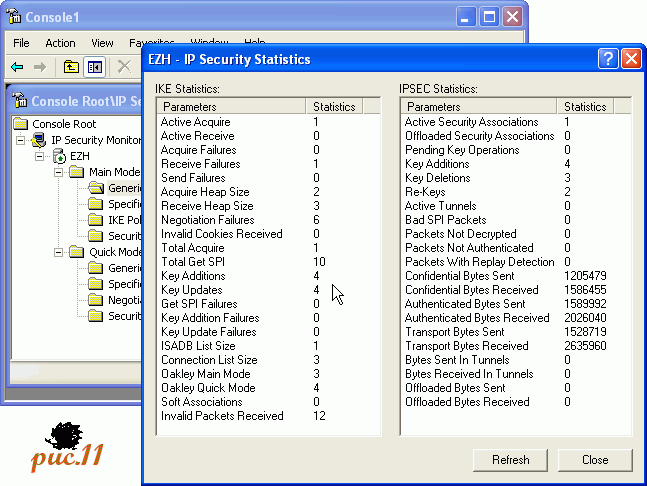
Task: Click the Back arrow in the console toolbar
Action: pyautogui.click(x=17, y=67)
